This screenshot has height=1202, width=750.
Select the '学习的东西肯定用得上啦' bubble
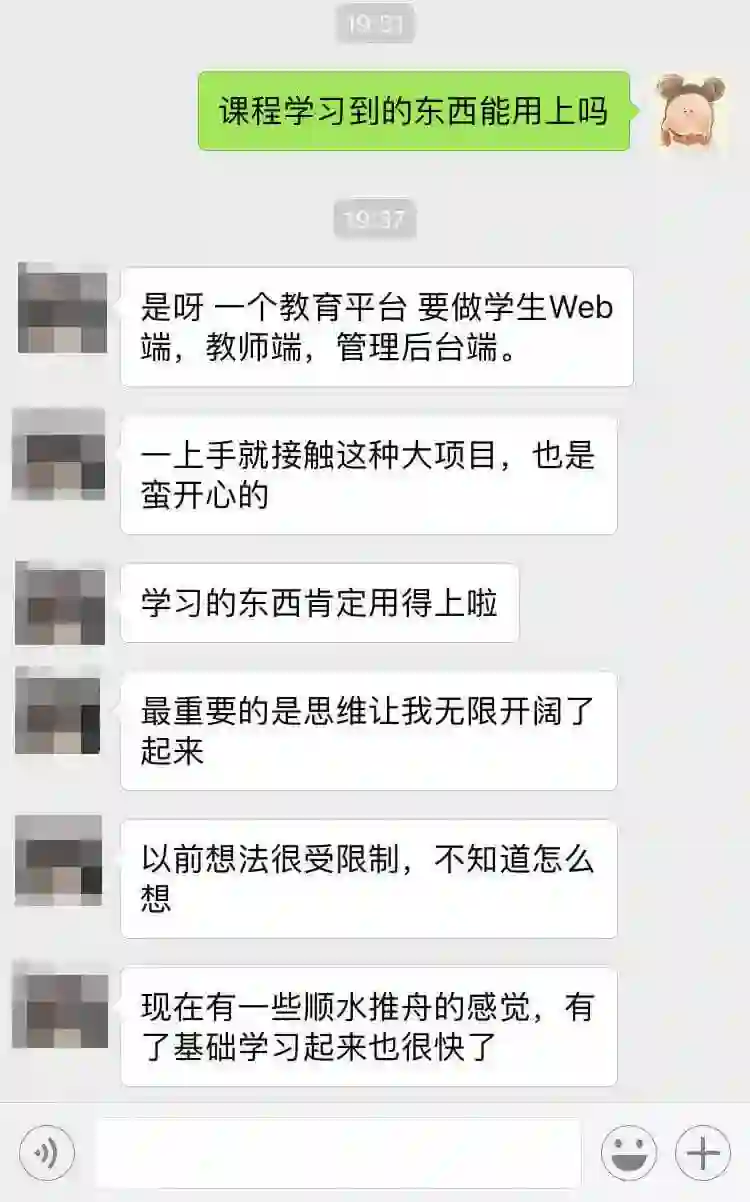point(320,603)
